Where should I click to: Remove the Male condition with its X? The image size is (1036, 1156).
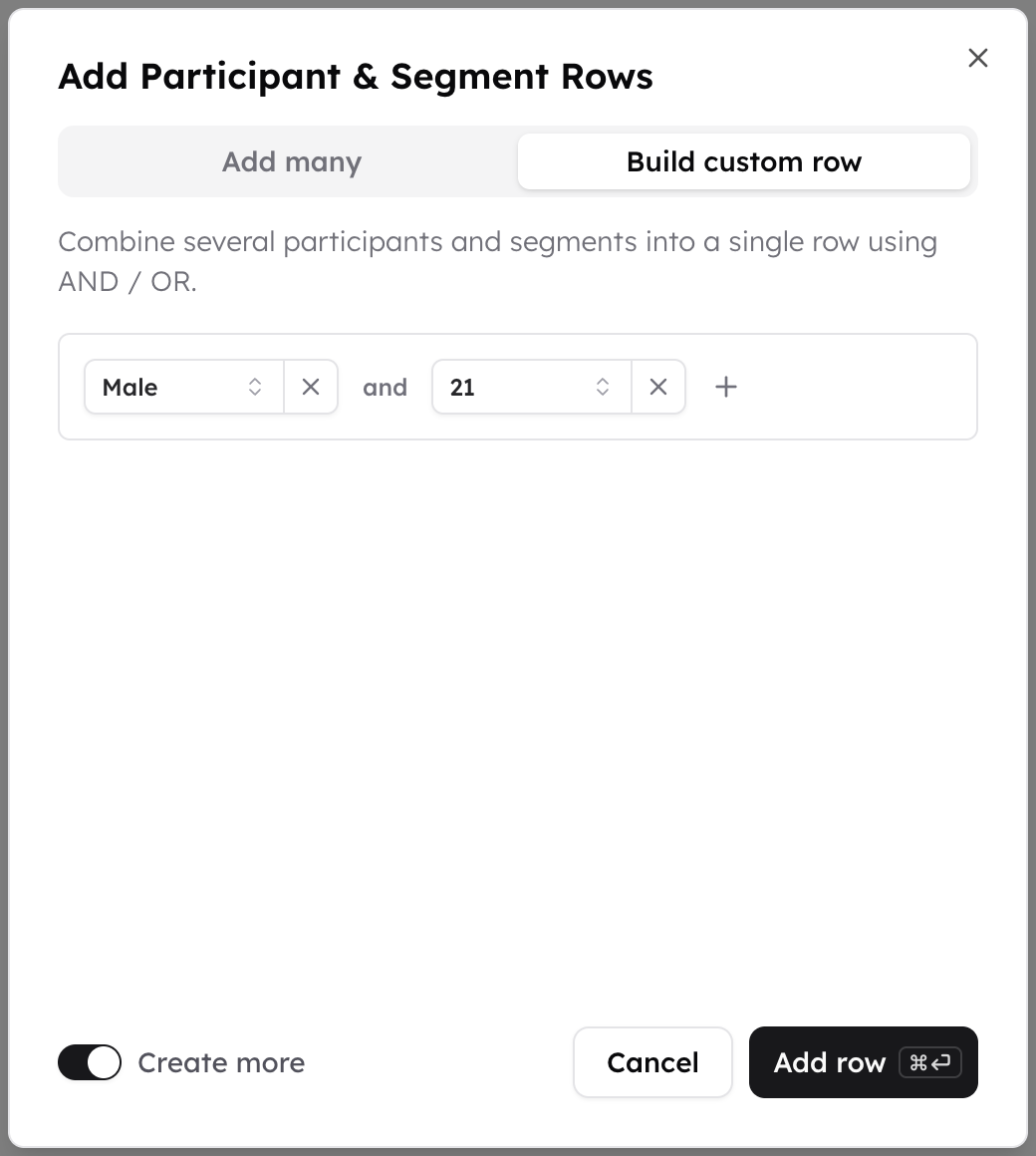point(311,387)
